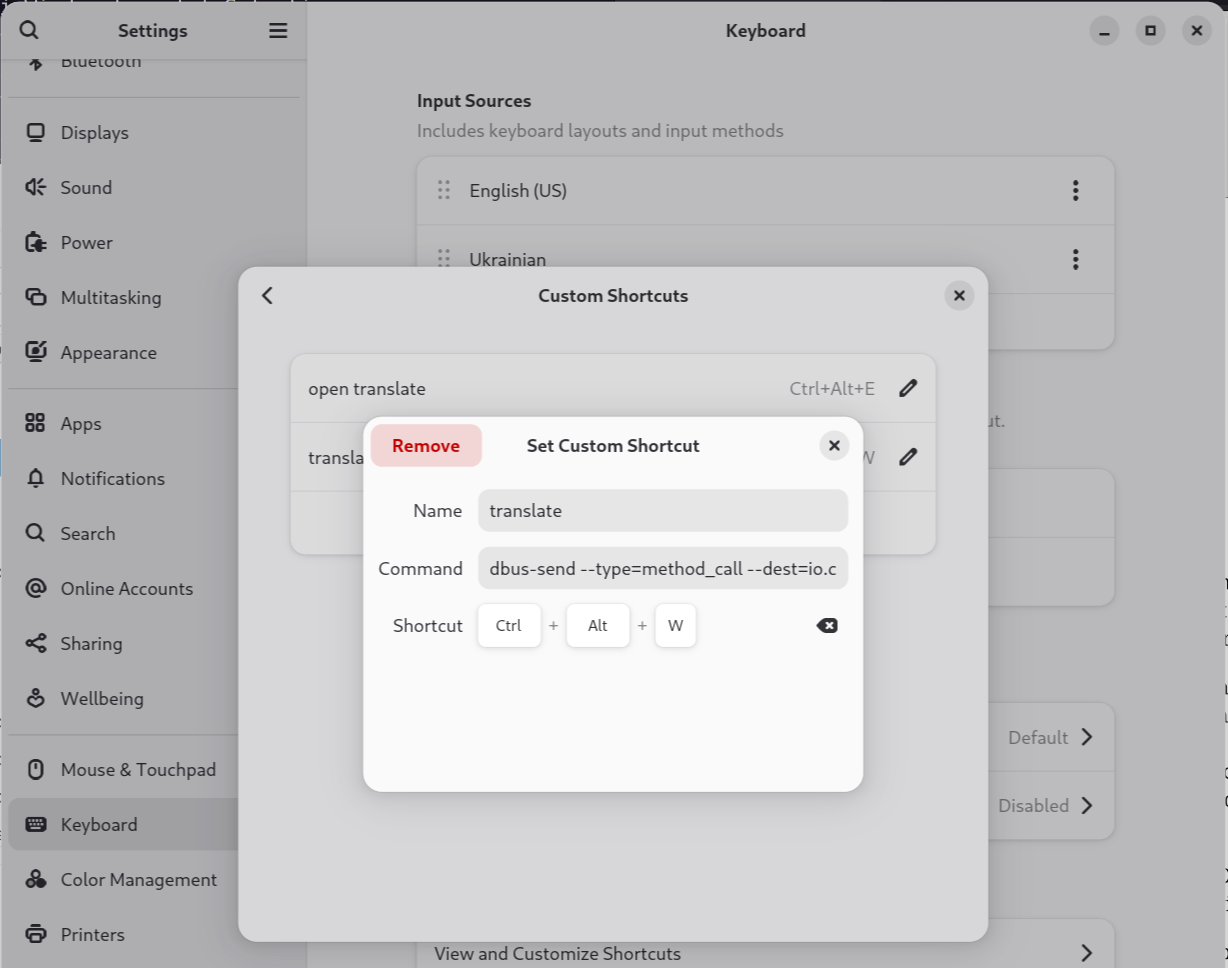Click the Name field containing translate

click(x=662, y=511)
